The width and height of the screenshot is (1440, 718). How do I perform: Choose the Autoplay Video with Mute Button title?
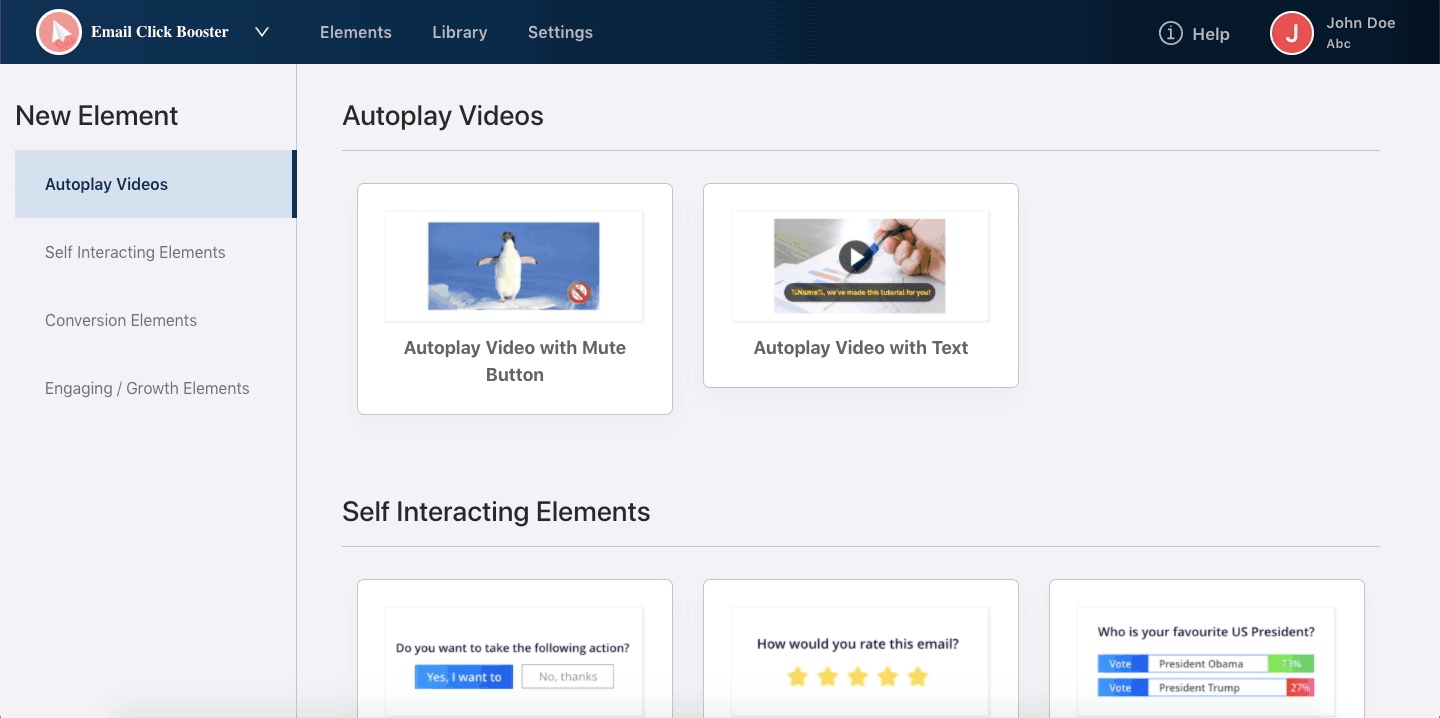[x=514, y=361]
